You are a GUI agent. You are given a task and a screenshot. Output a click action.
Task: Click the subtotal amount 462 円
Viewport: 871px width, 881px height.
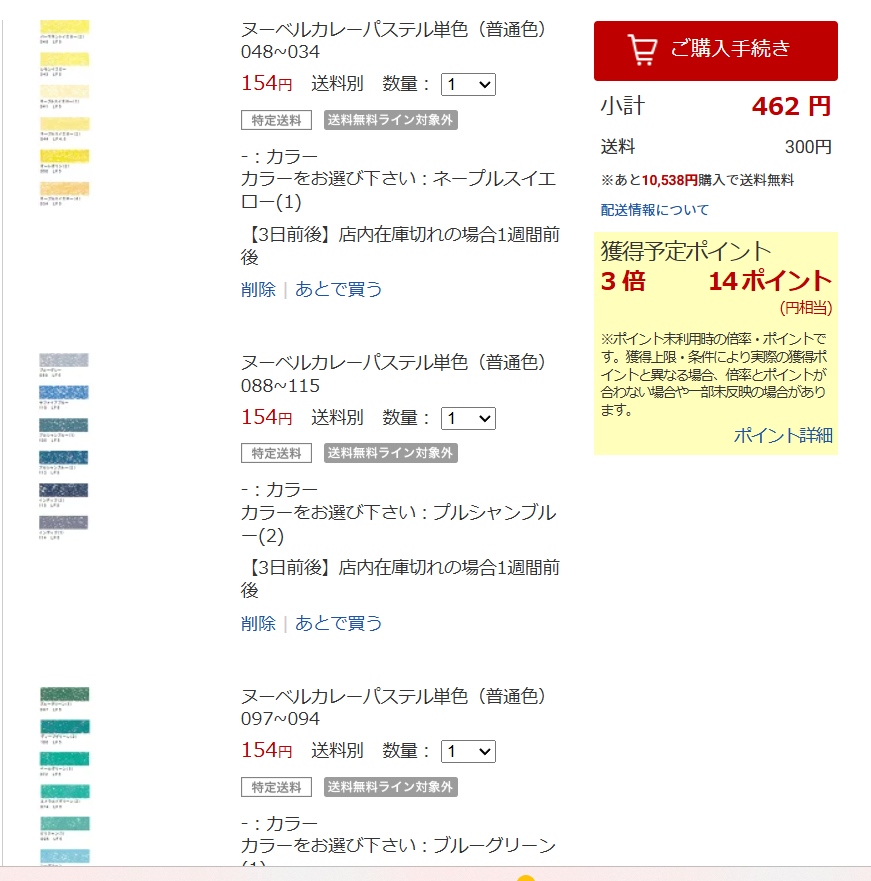click(x=791, y=106)
